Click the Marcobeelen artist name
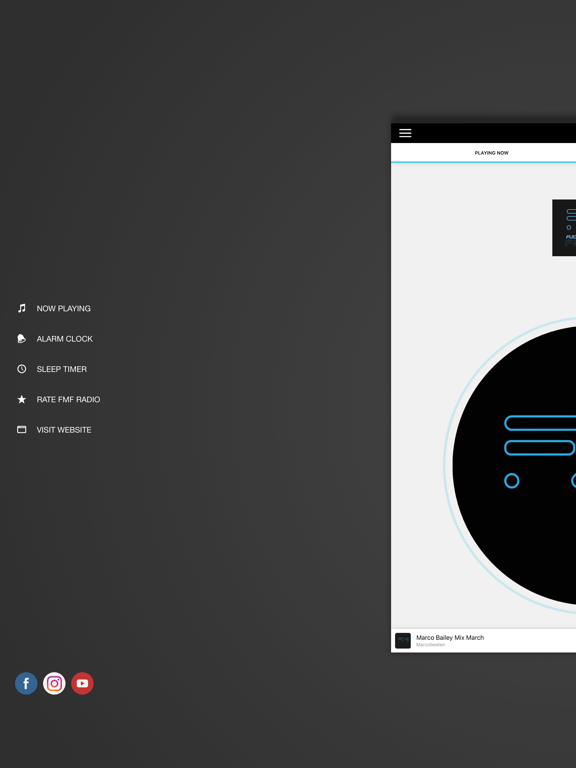This screenshot has width=576, height=768. pyautogui.click(x=431, y=645)
